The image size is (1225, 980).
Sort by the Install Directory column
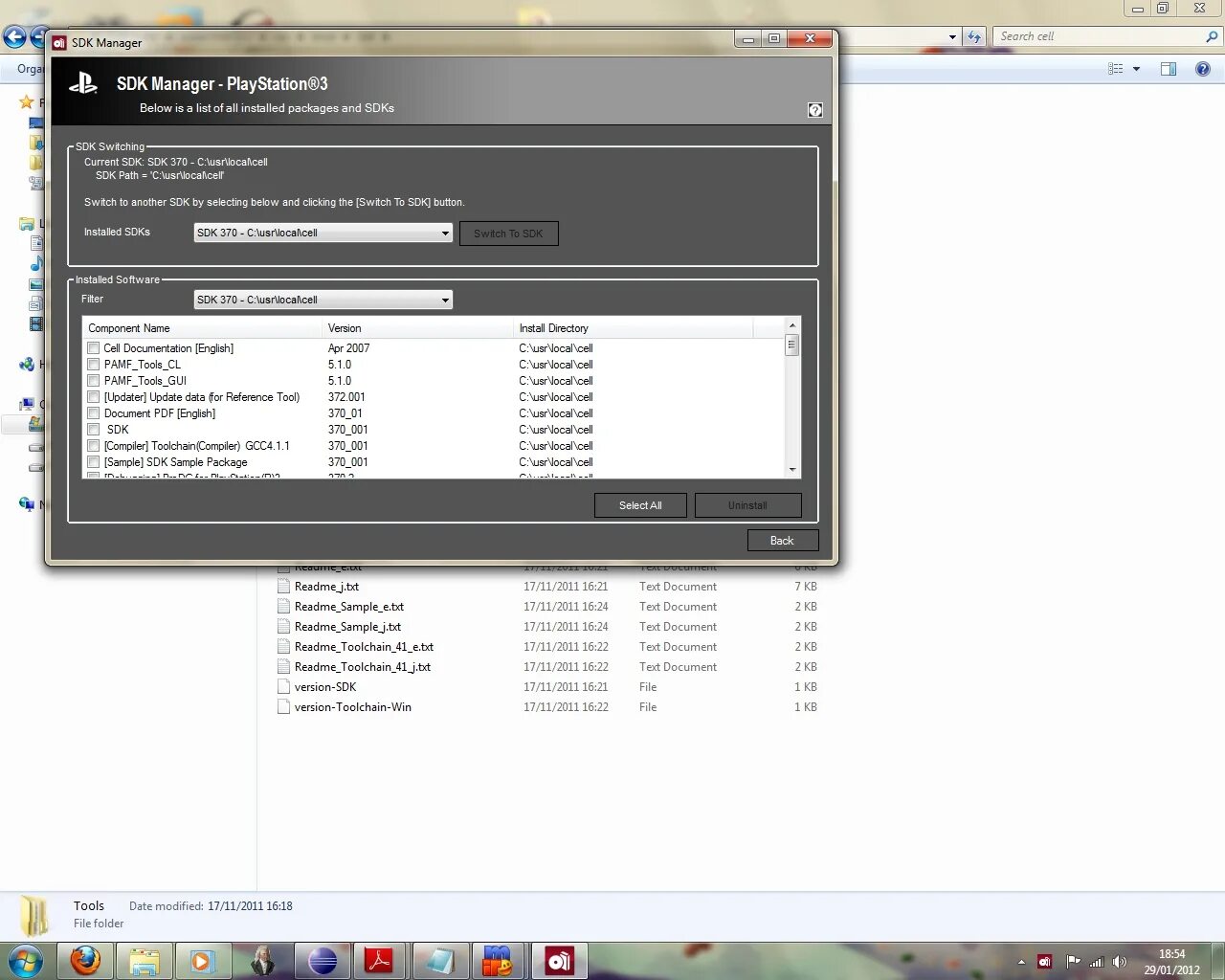click(633, 328)
